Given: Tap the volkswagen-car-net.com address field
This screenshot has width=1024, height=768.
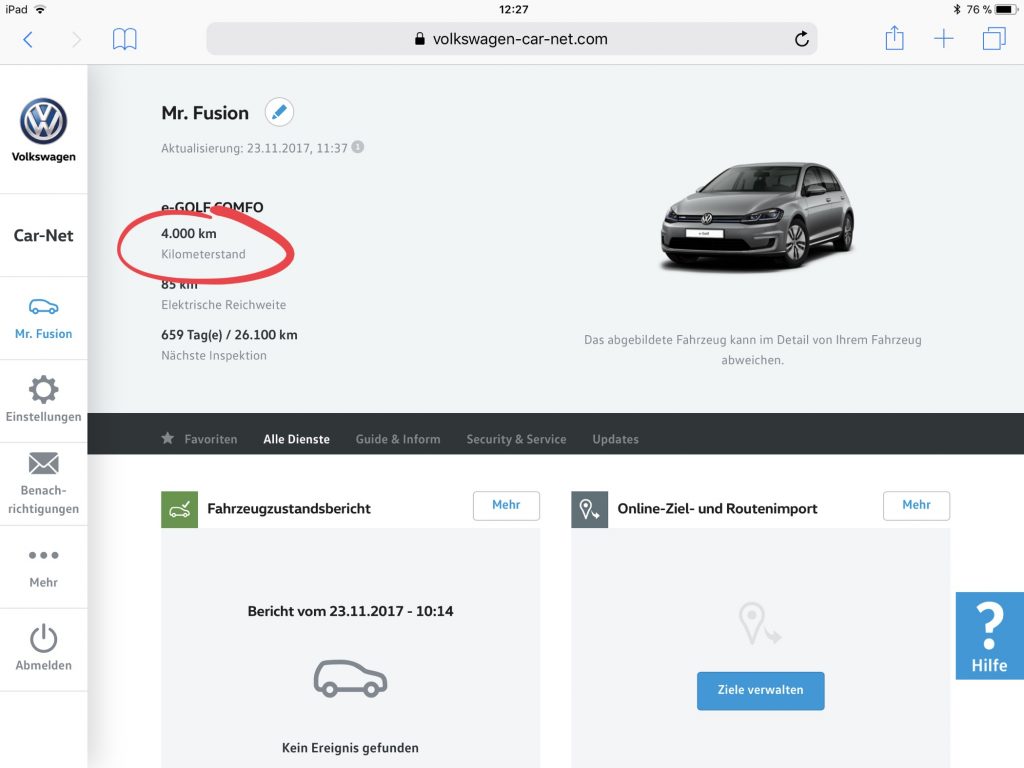Looking at the screenshot, I should coord(510,39).
